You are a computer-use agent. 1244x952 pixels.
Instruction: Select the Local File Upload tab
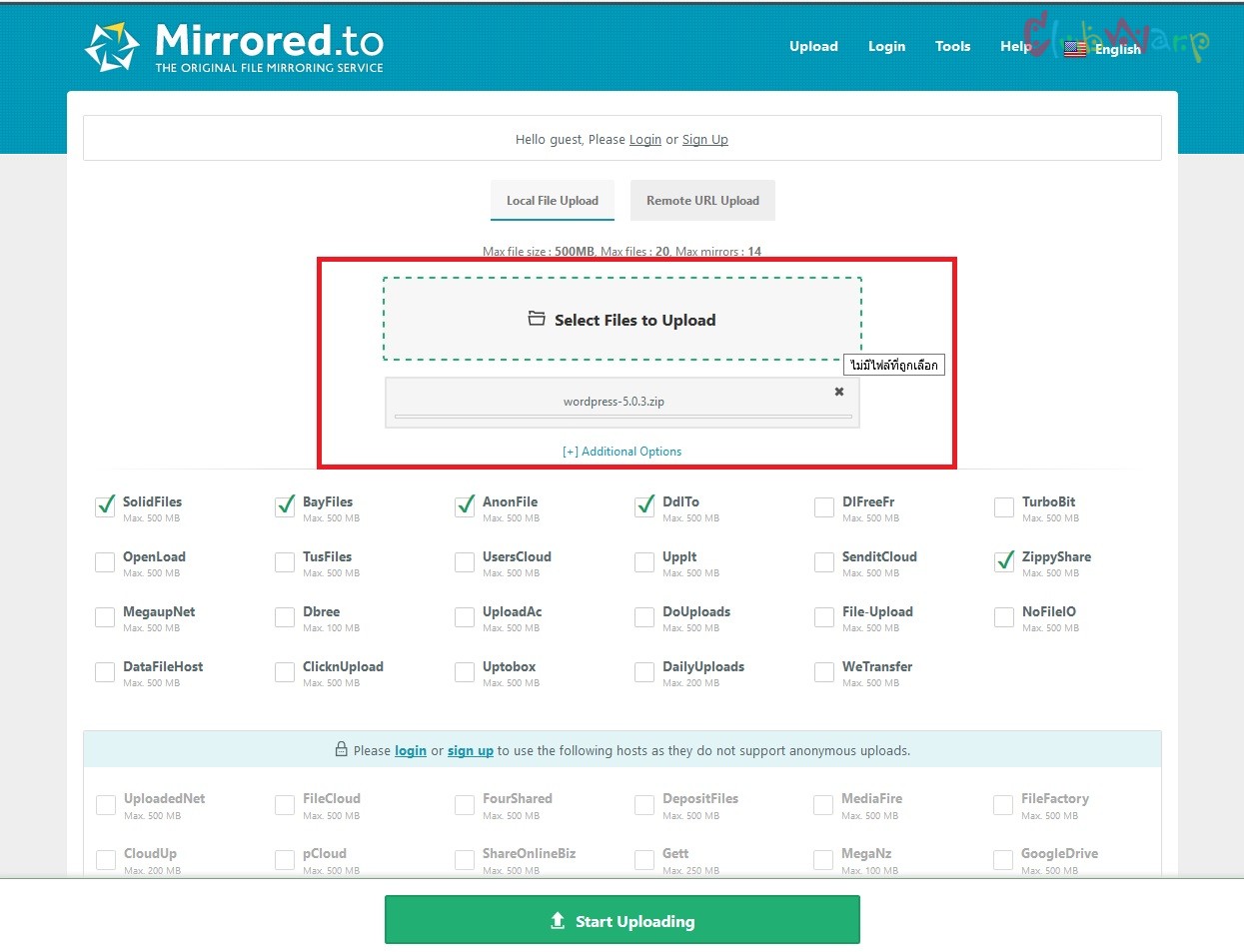552,201
